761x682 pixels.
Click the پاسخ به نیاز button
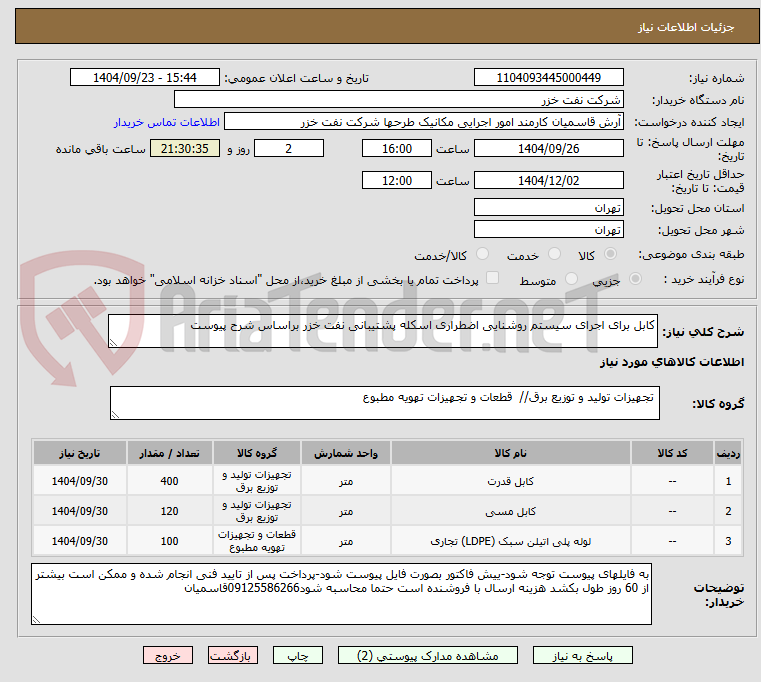tap(582, 655)
